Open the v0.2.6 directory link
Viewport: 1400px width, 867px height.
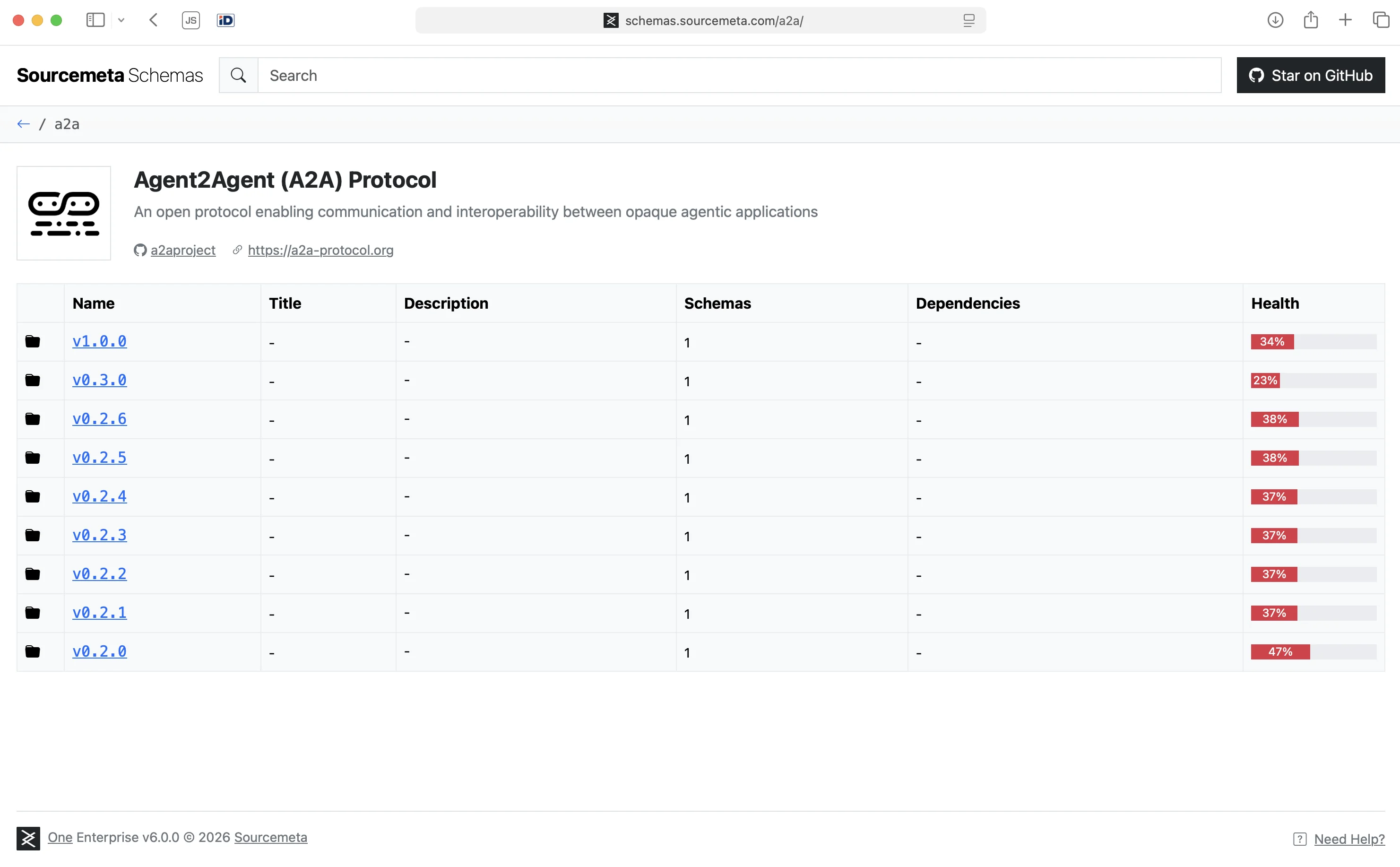99,418
